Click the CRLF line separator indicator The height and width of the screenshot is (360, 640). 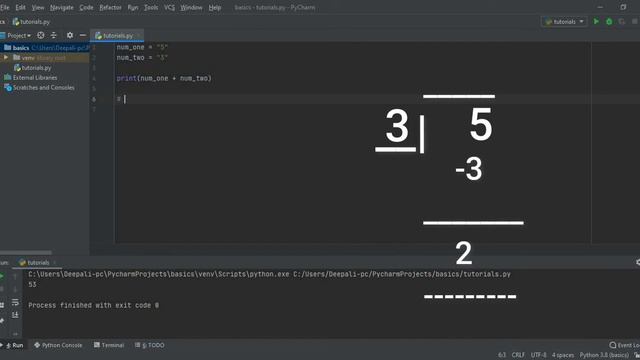518,355
